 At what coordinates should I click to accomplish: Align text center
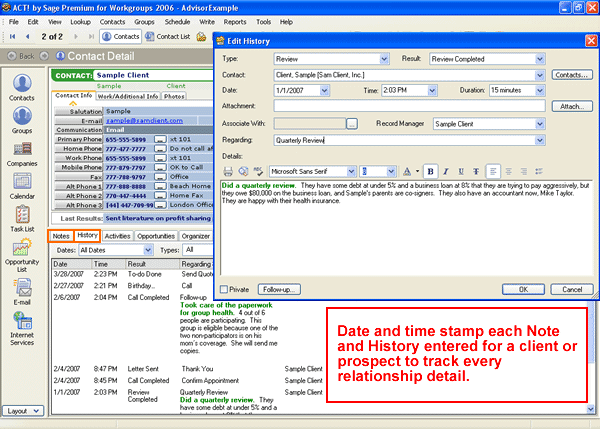pos(509,171)
